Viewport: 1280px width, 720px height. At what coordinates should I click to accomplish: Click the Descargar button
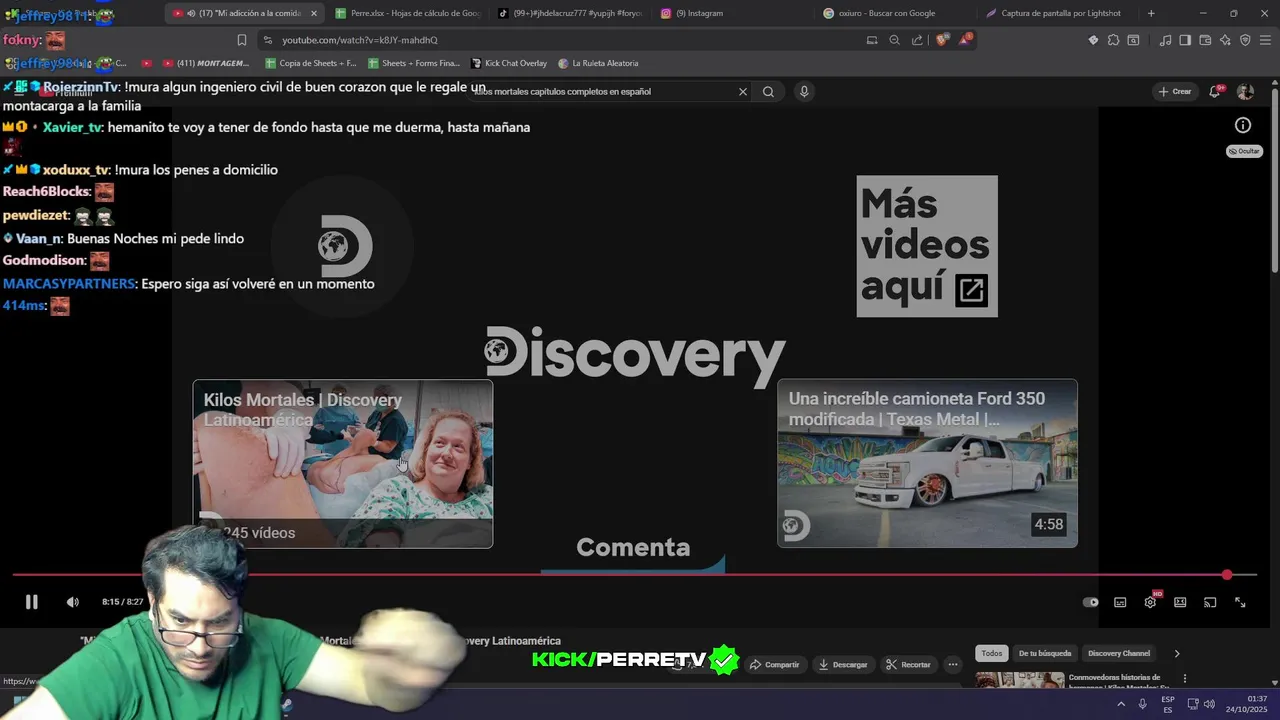click(x=842, y=664)
